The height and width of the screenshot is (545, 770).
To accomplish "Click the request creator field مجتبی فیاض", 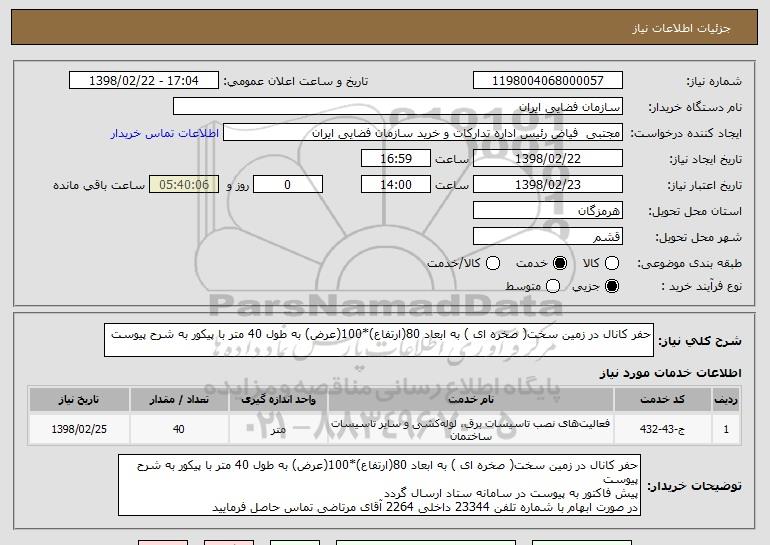I will [423, 133].
